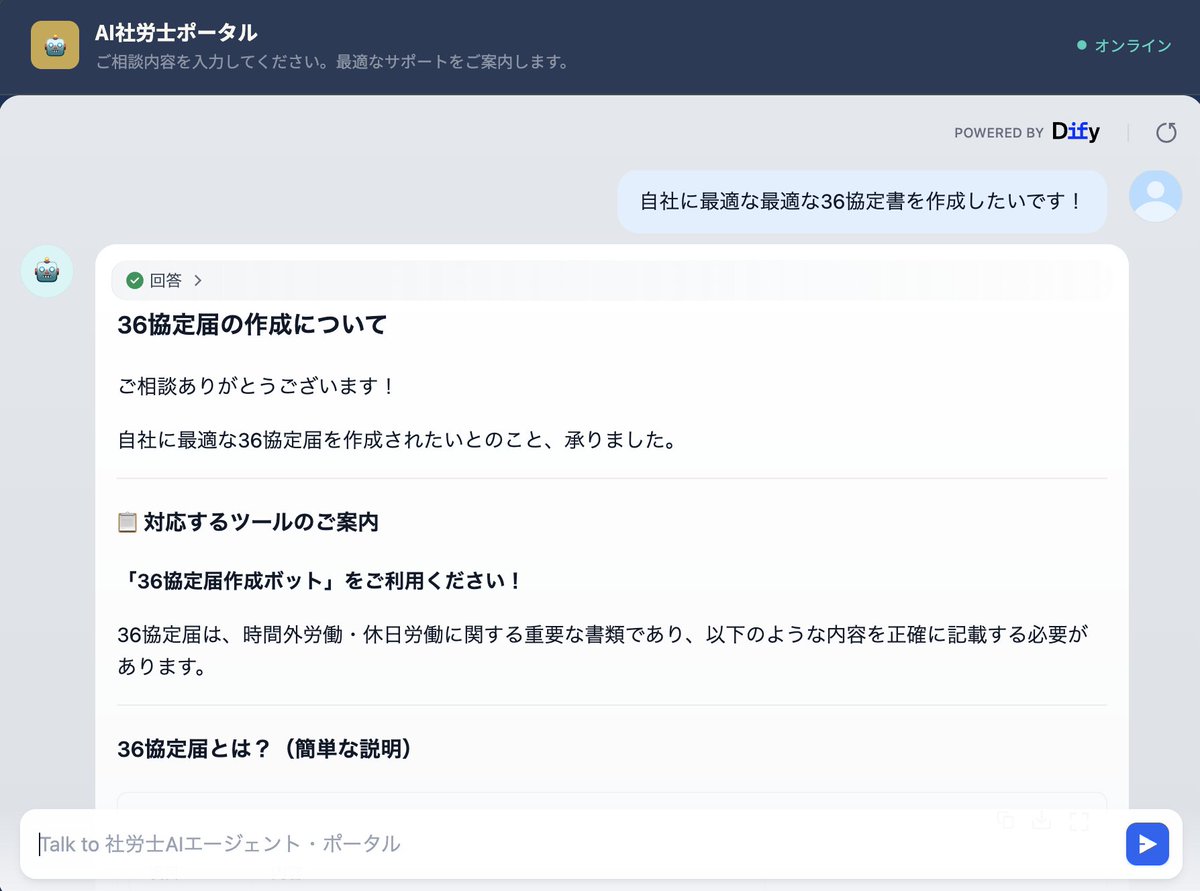Screen dimensions: 1200x891
Task: Click the paragraph starting 36協定届は、時間外労働
Action: pos(603,650)
